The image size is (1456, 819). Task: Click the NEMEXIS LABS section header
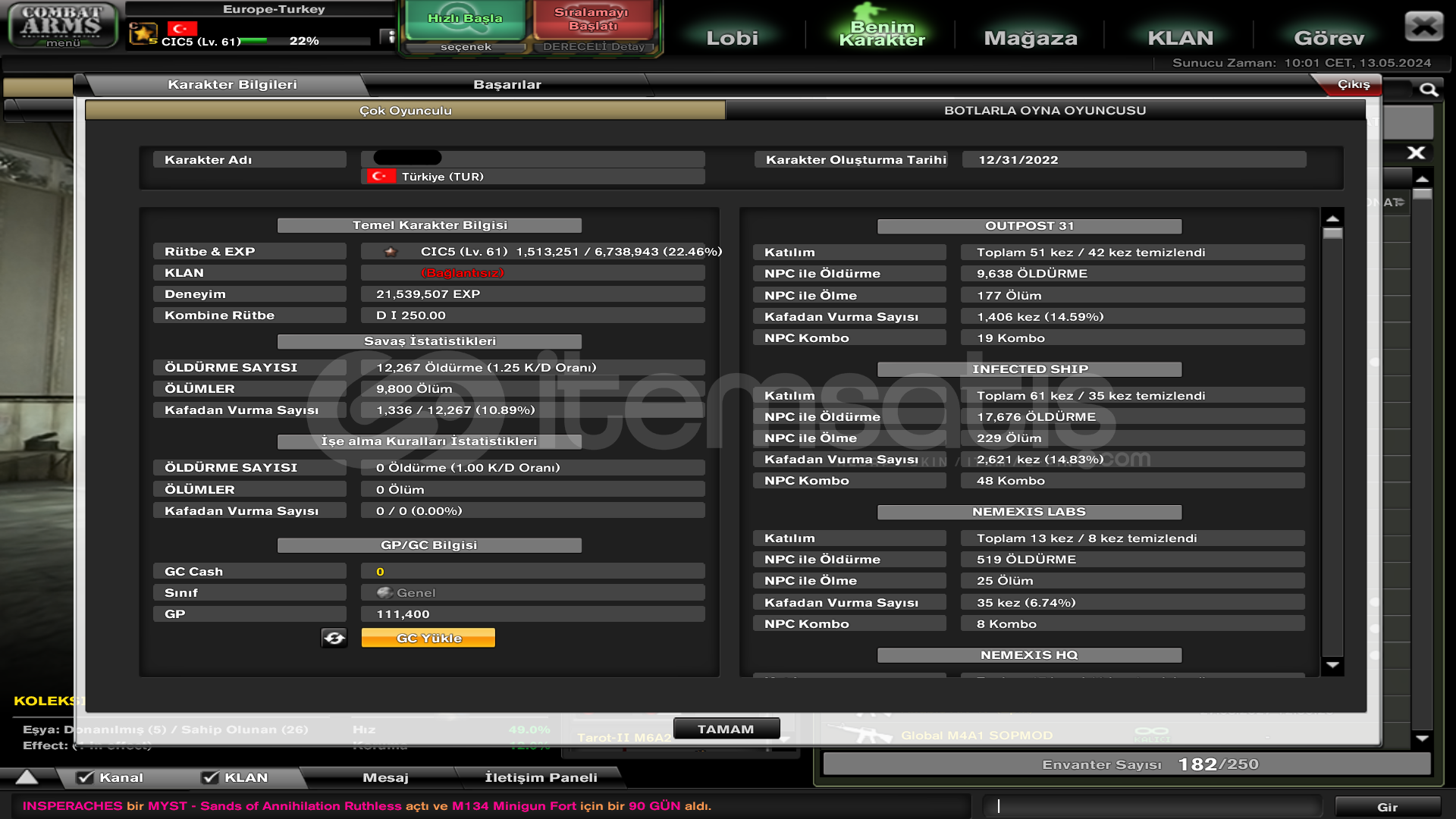[x=1029, y=512]
